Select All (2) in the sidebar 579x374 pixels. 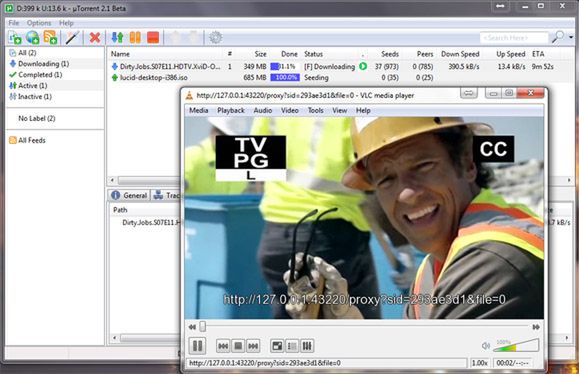coord(27,52)
